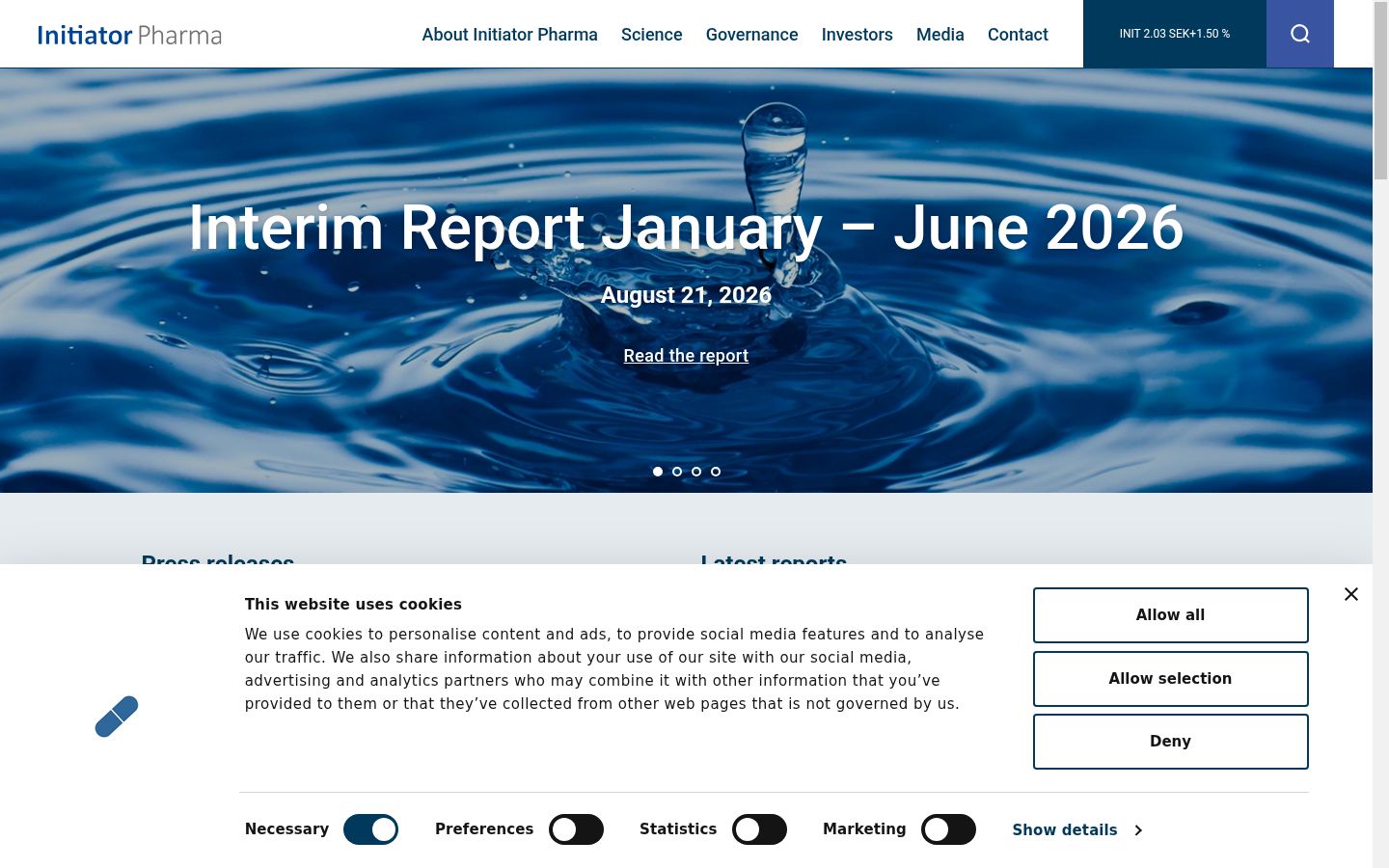
Task: Click the August 21, 2026 date text
Action: coord(686,295)
